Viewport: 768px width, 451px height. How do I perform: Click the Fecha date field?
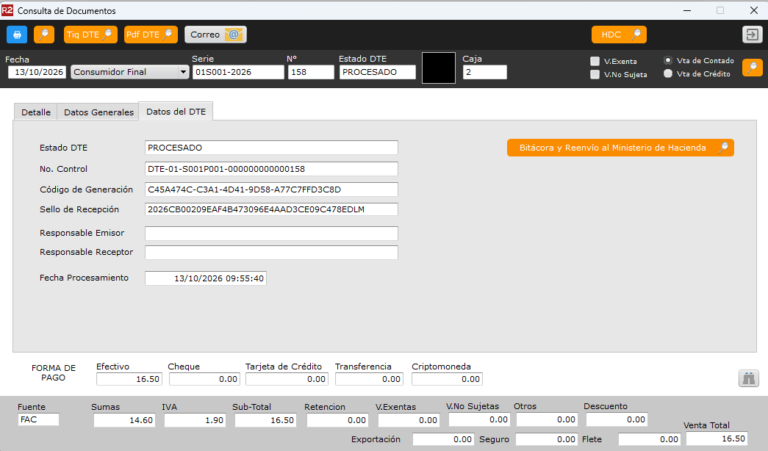[37, 72]
